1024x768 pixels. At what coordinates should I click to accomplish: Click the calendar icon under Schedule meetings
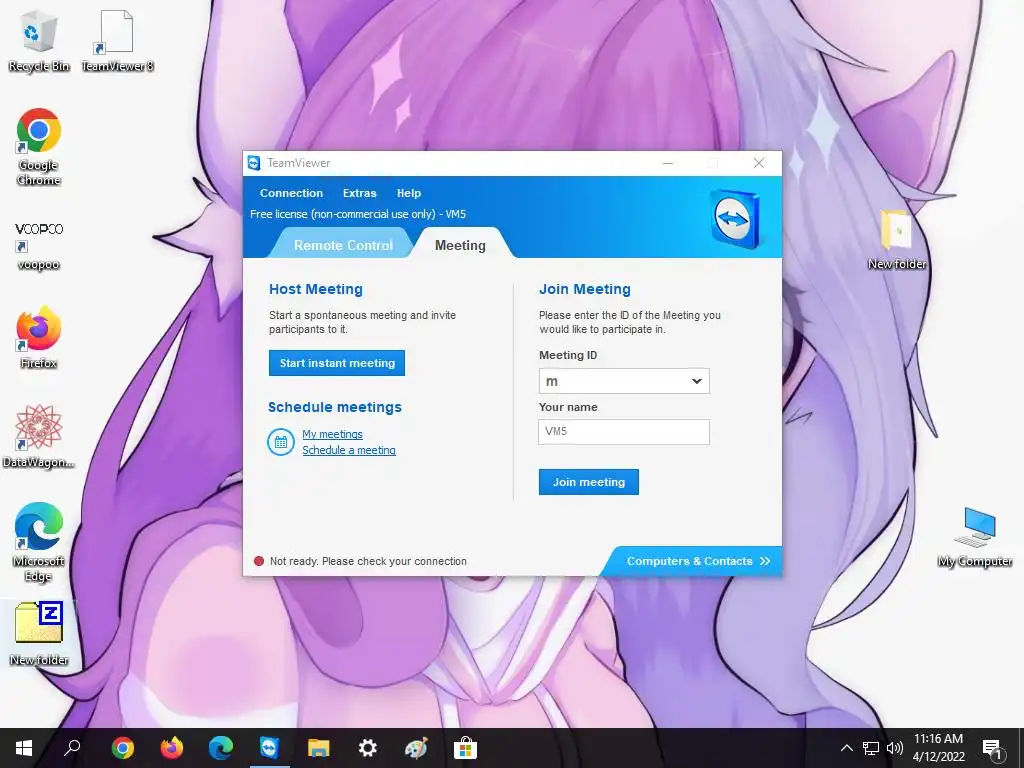click(x=281, y=442)
